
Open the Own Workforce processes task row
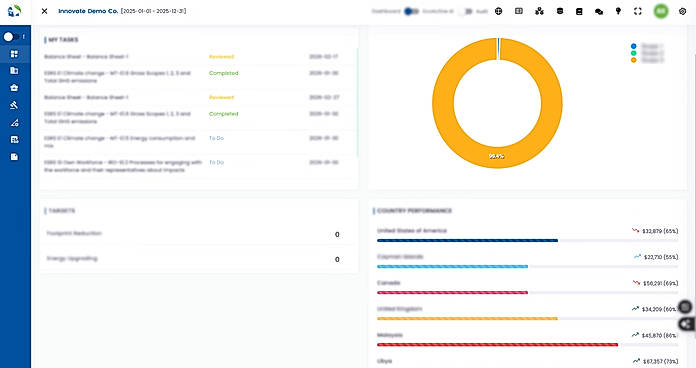pos(198,166)
